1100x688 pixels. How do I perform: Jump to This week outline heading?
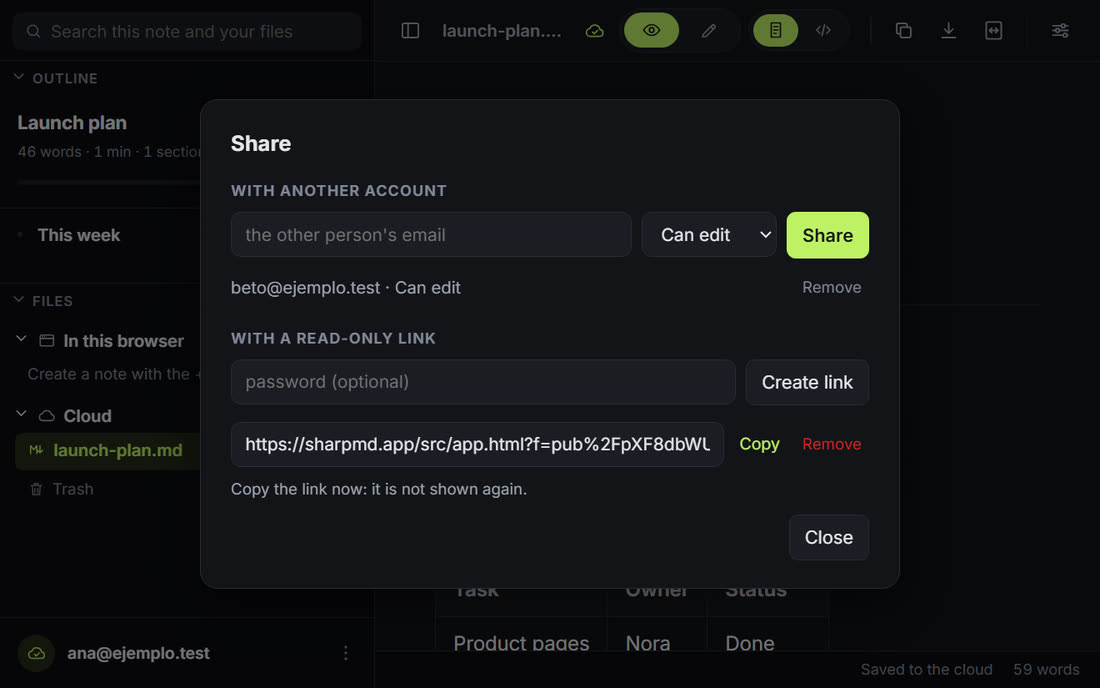click(79, 235)
